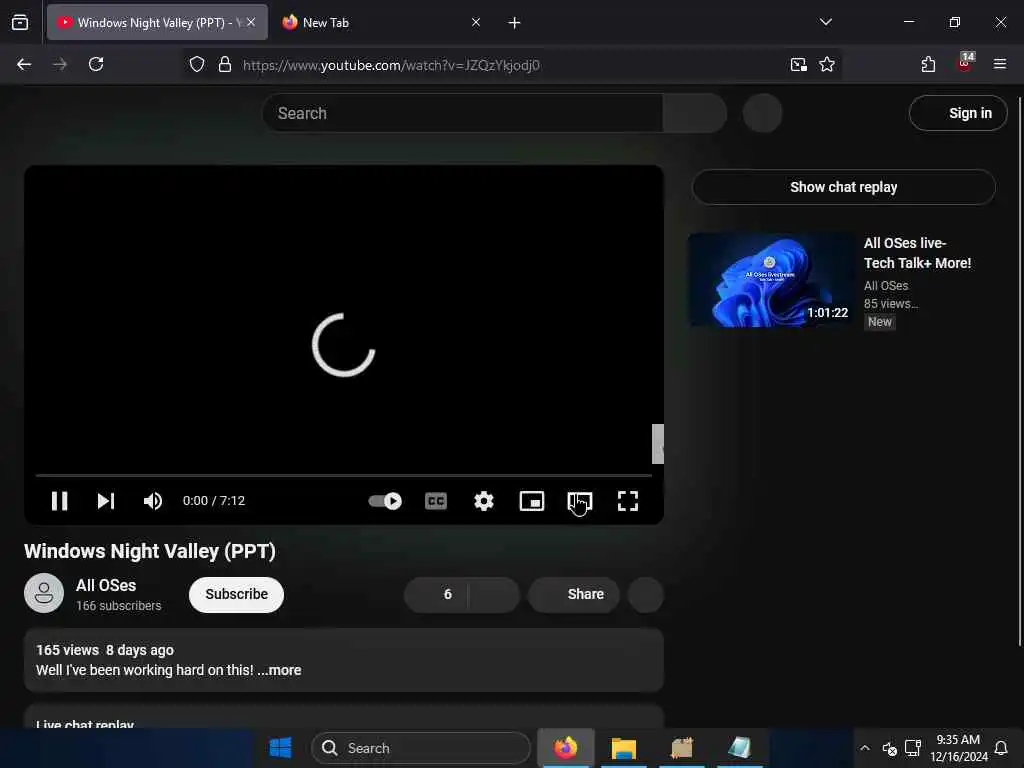1024x768 pixels.
Task: Open a new browser tab
Action: tap(515, 23)
